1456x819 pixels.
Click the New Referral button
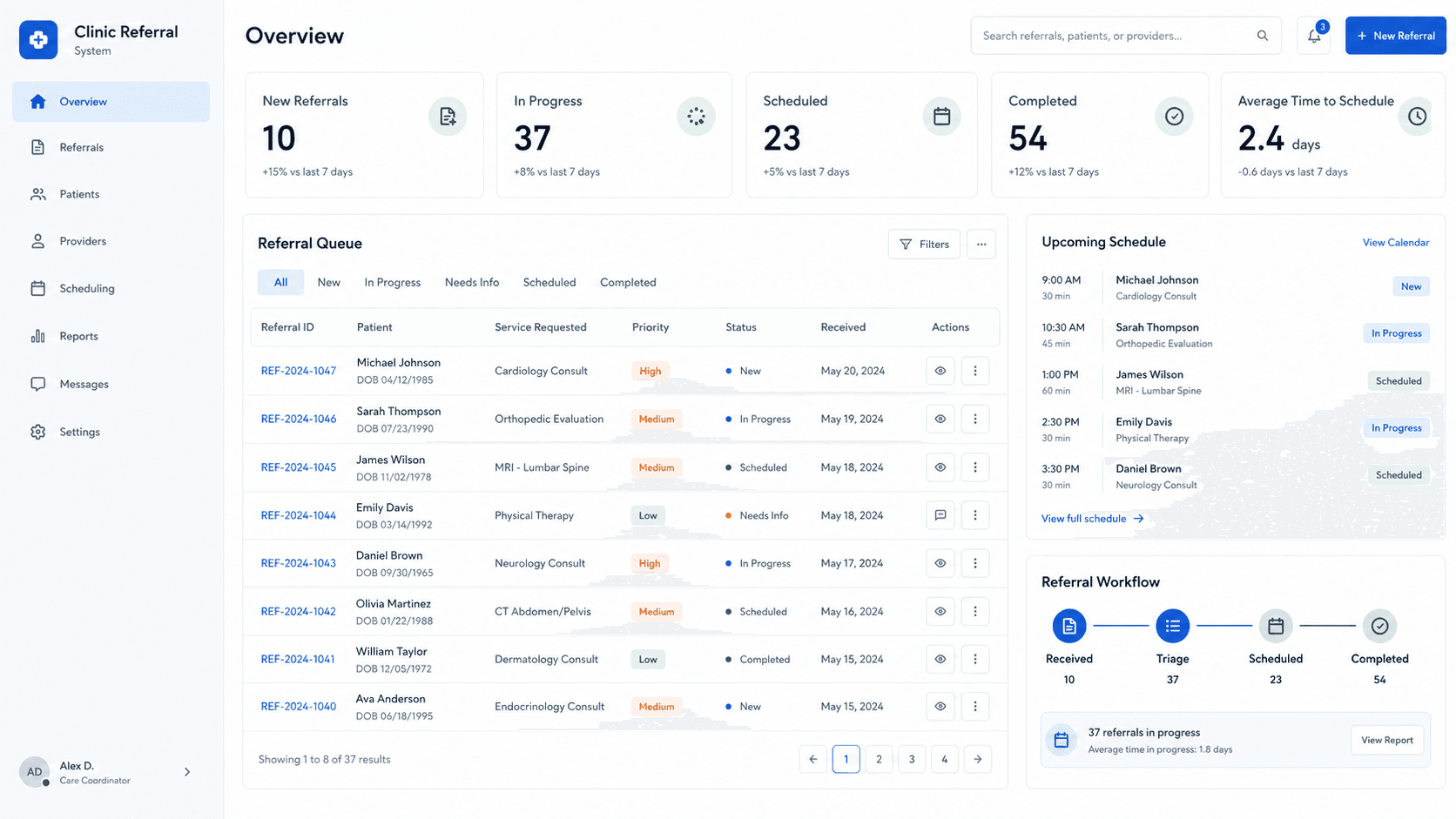coord(1395,36)
